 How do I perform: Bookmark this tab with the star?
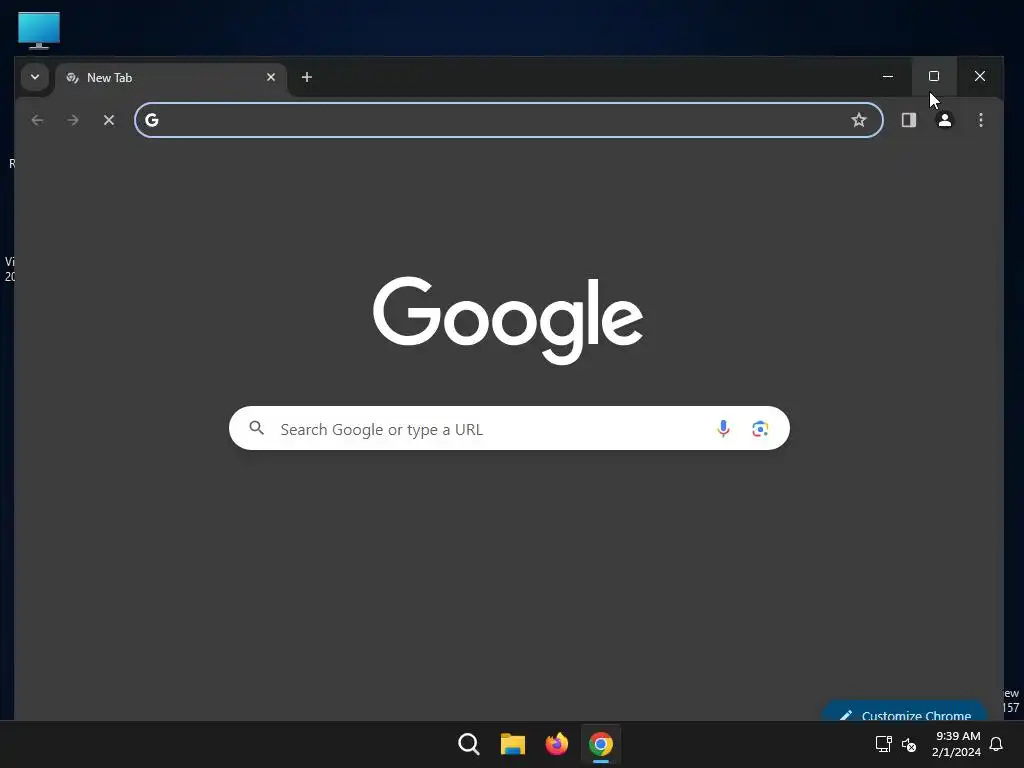click(x=858, y=120)
